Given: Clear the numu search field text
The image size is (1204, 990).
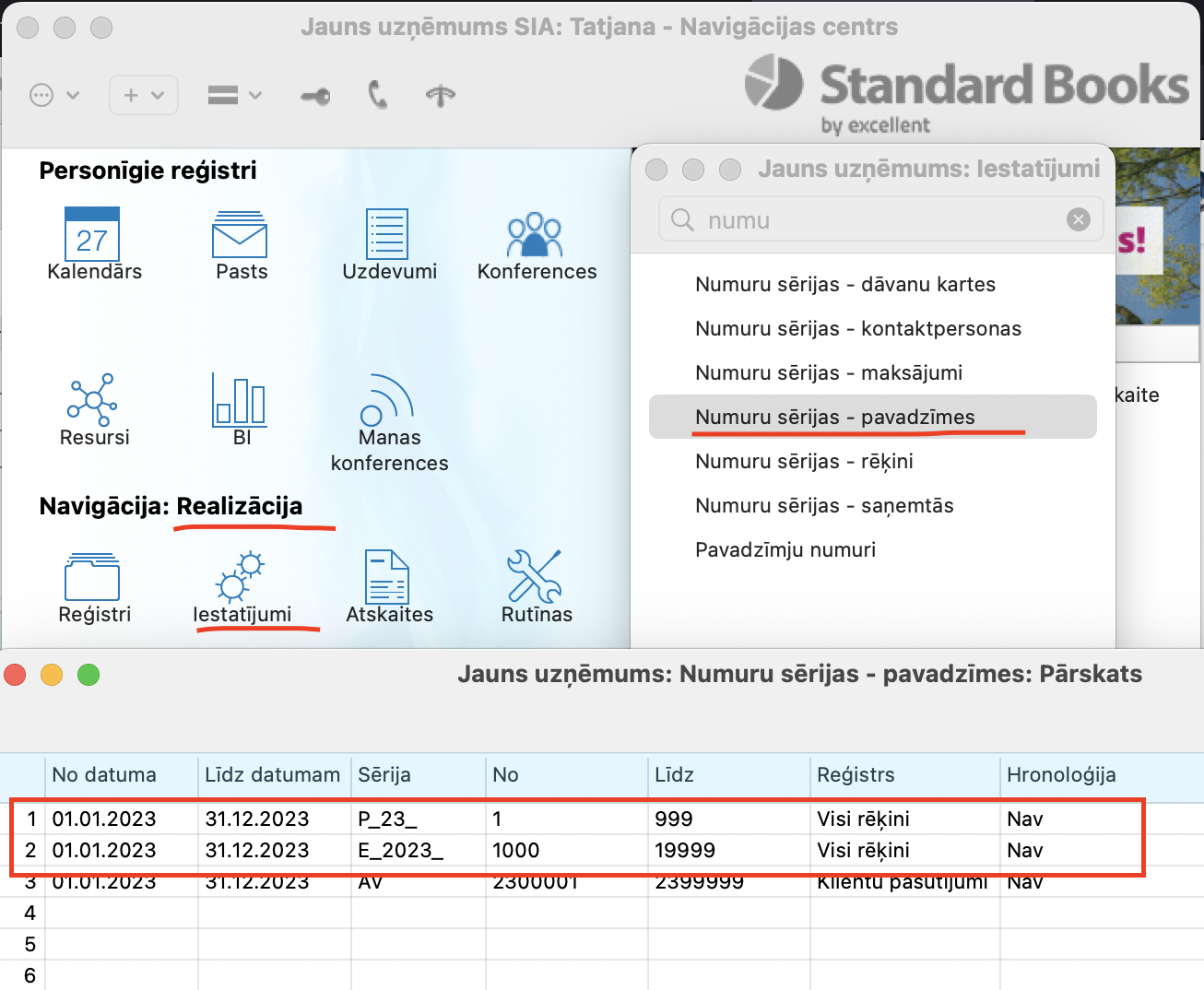Looking at the screenshot, I should point(1078,219).
